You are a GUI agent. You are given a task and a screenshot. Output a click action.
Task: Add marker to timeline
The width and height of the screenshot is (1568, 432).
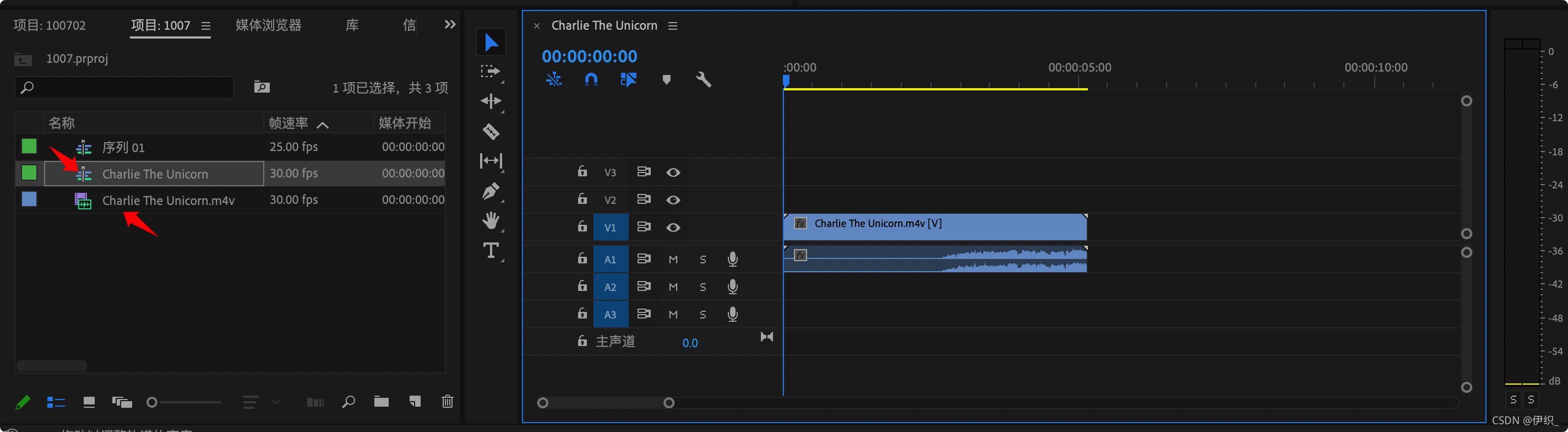tap(667, 80)
